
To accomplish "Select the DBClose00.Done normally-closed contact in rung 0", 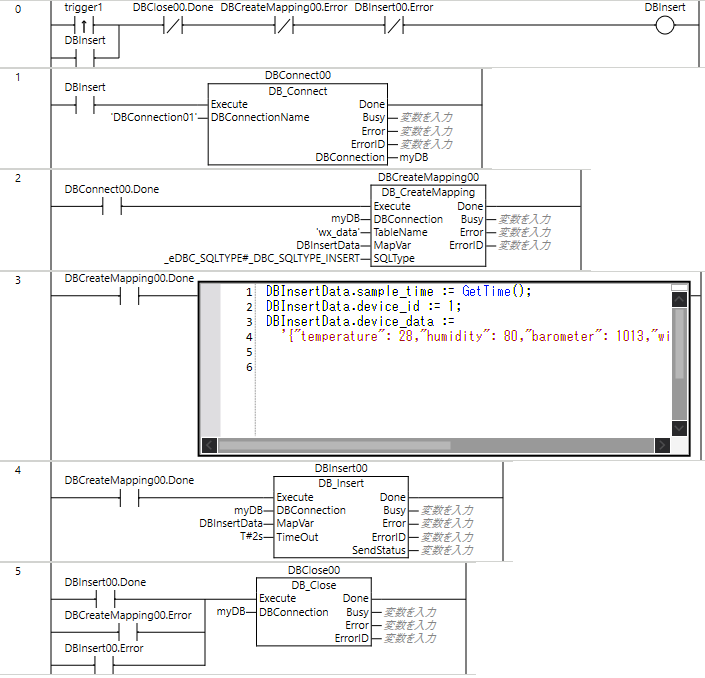I will coord(170,27).
